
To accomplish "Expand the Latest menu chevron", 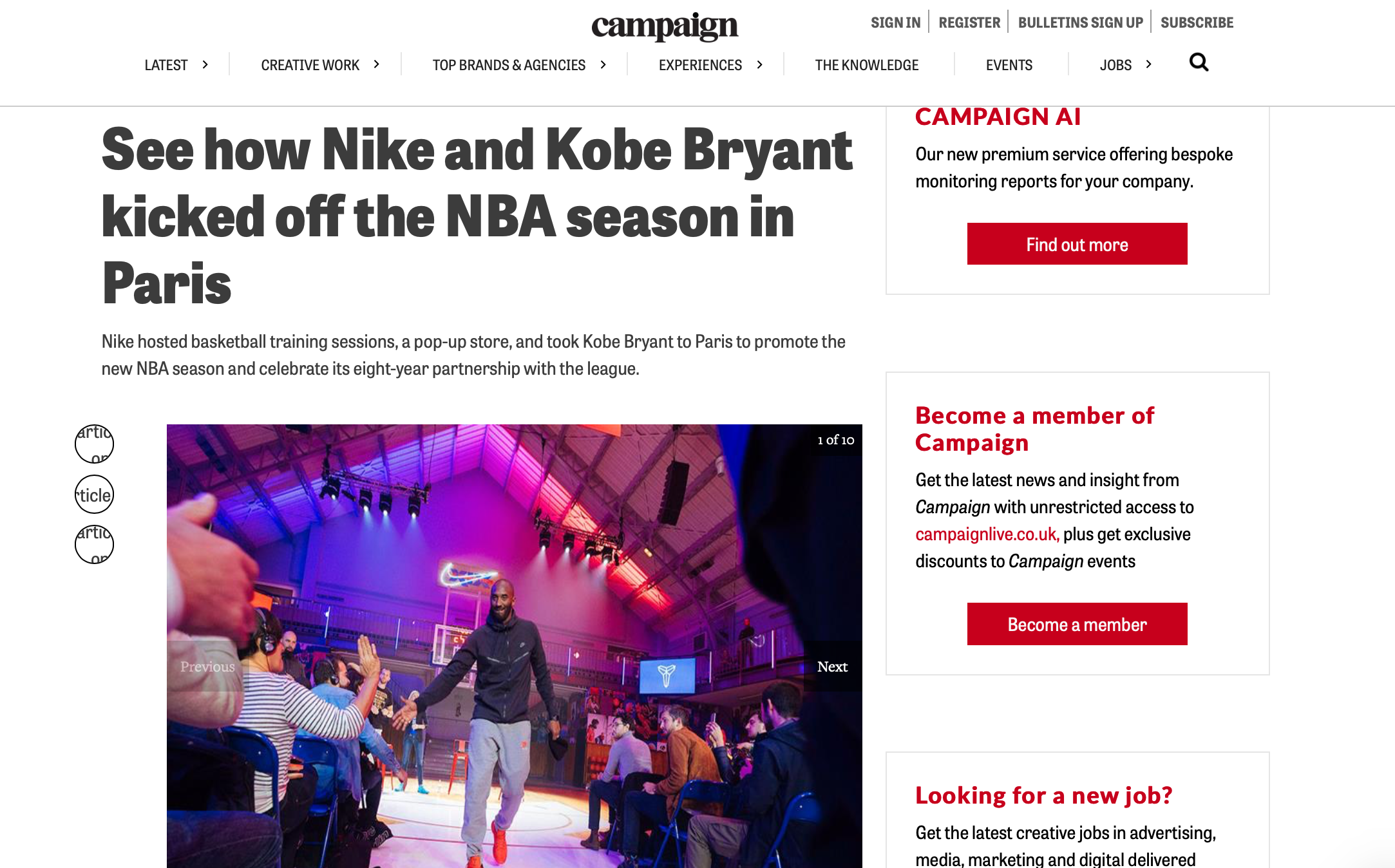I will 205,64.
